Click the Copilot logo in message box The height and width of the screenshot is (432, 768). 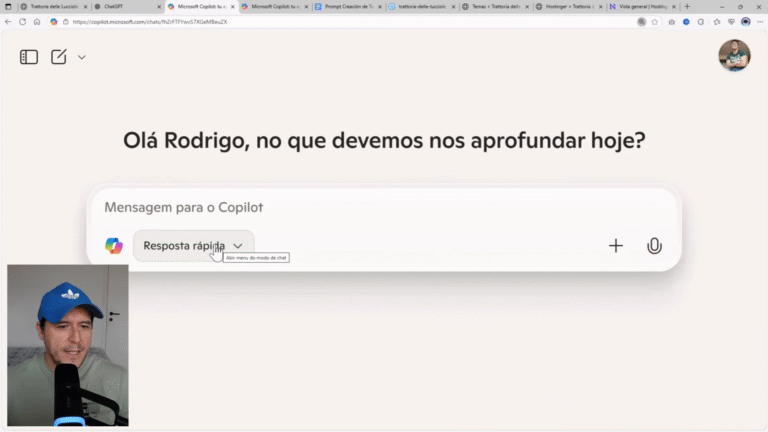click(x=114, y=246)
